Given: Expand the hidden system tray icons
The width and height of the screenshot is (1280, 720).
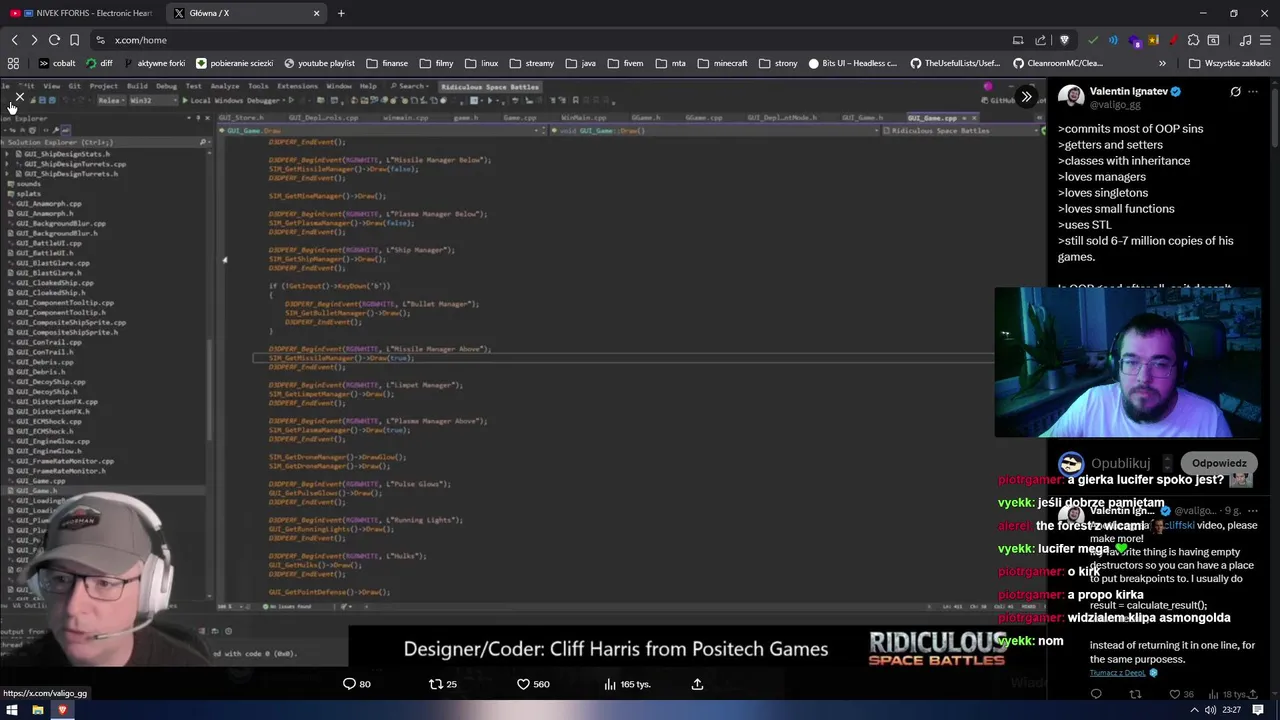Looking at the screenshot, I should [x=1194, y=710].
